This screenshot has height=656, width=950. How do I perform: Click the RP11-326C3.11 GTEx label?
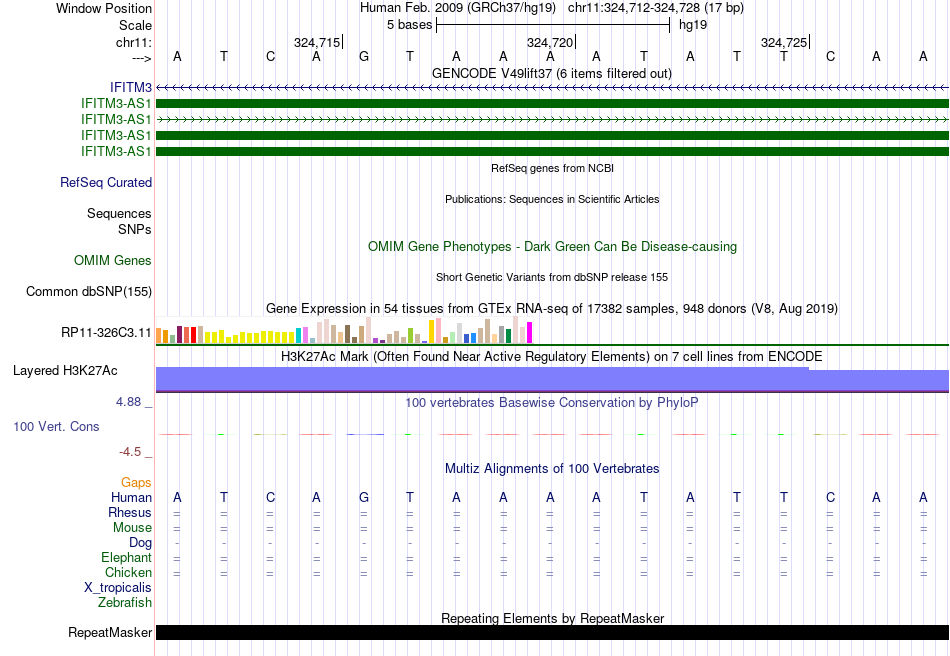pyautogui.click(x=106, y=333)
